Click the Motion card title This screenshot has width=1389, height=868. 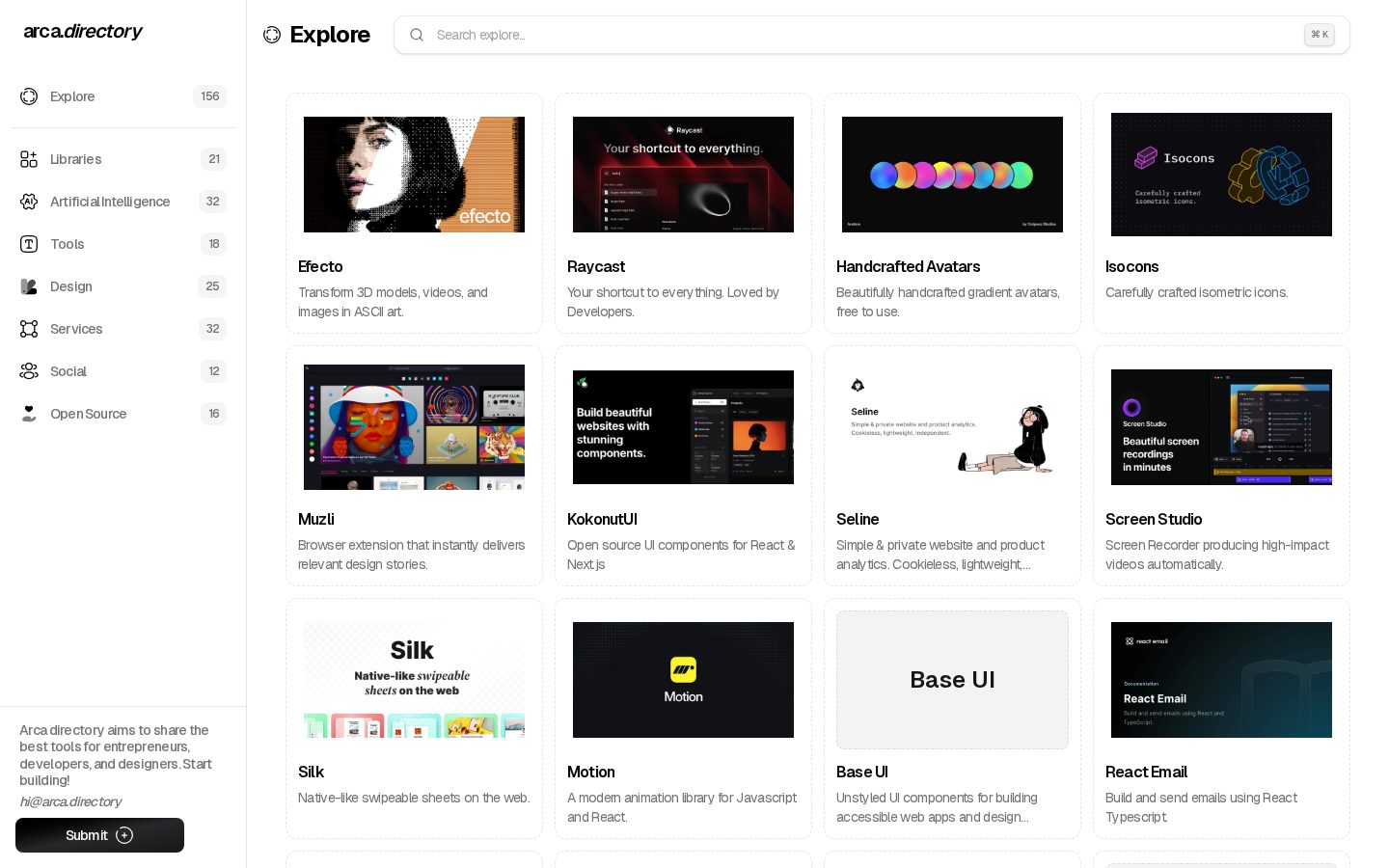(x=591, y=773)
